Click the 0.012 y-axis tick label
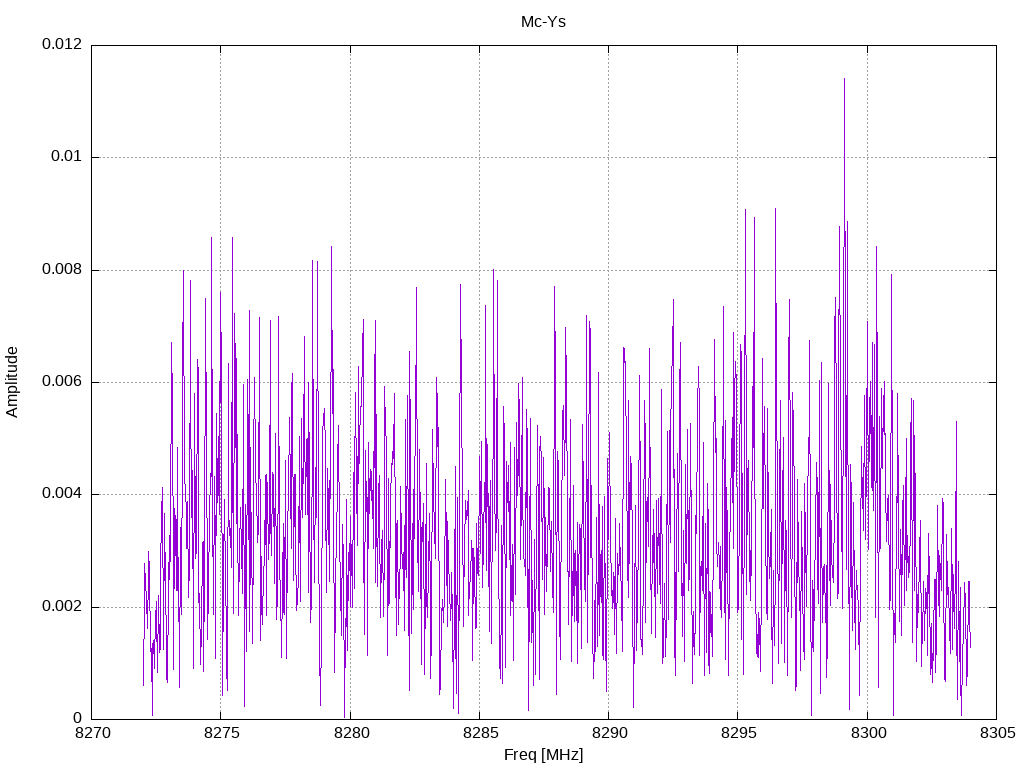Viewport: 1024px width, 768px height. click(62, 44)
